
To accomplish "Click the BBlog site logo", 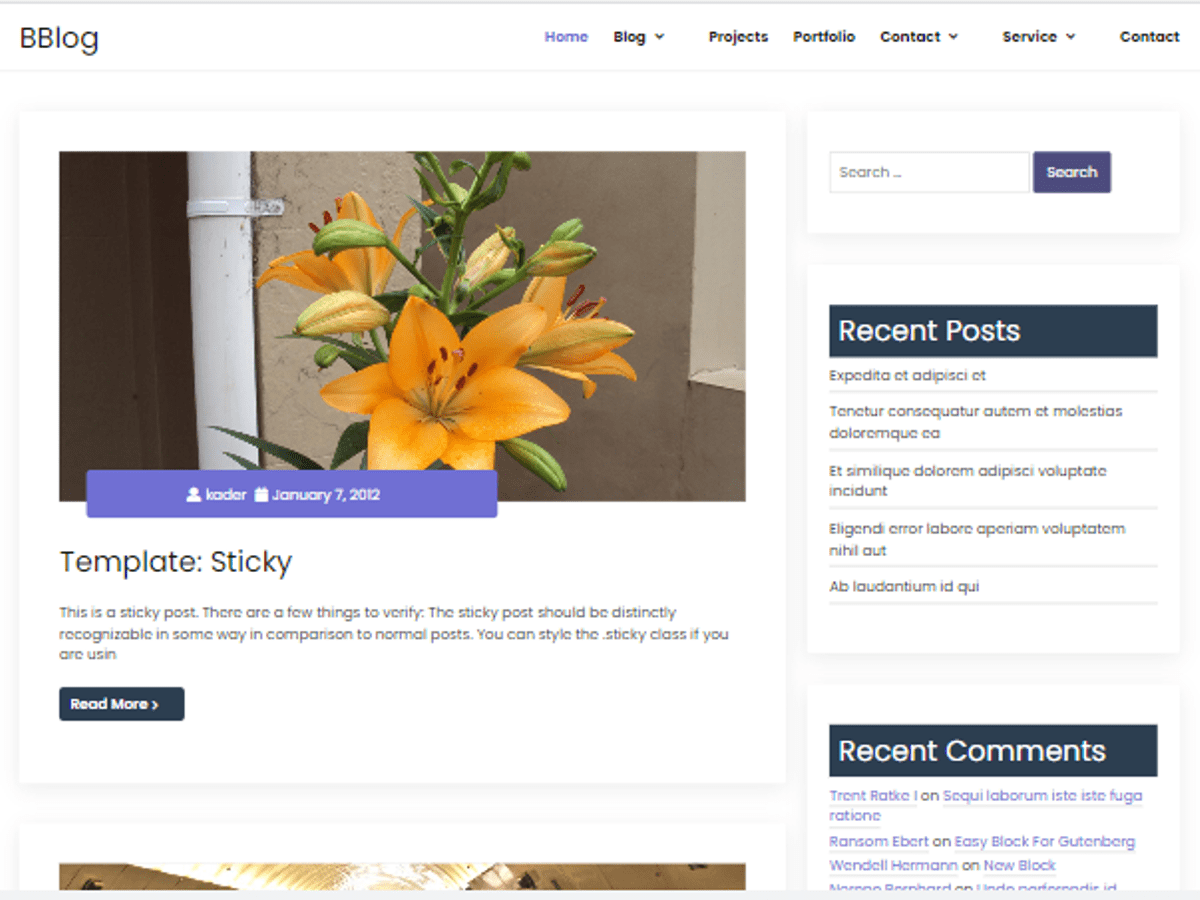I will tap(59, 38).
